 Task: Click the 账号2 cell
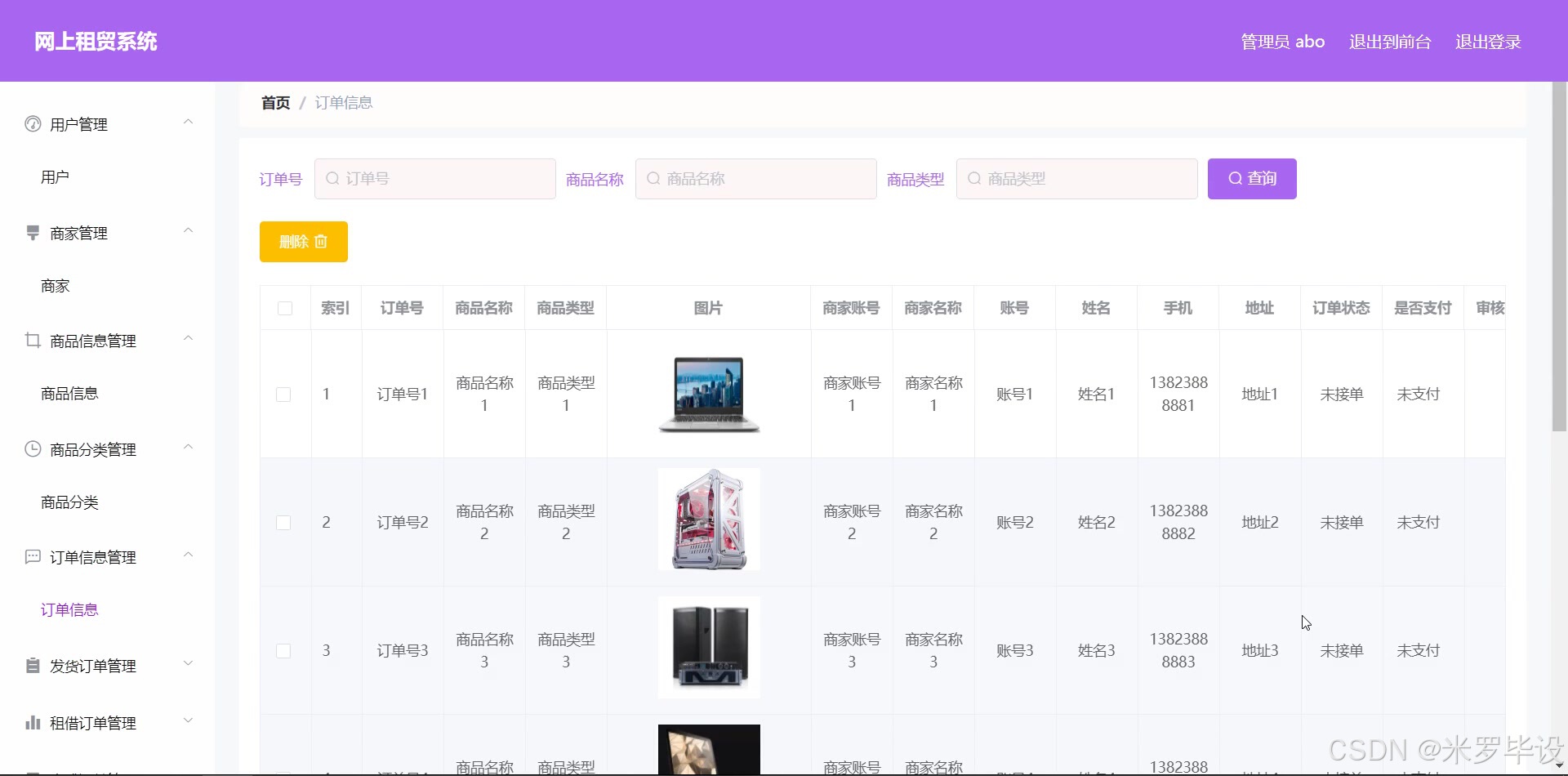(1014, 523)
